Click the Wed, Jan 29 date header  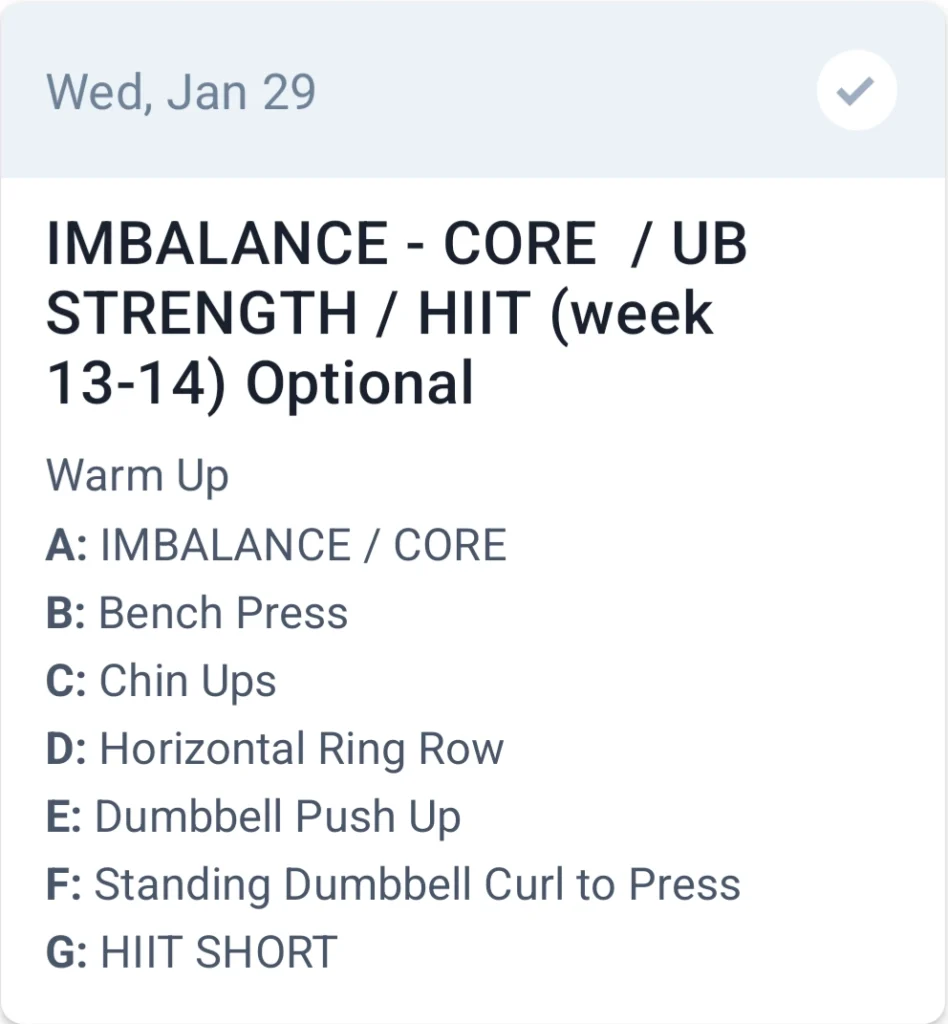(x=181, y=93)
